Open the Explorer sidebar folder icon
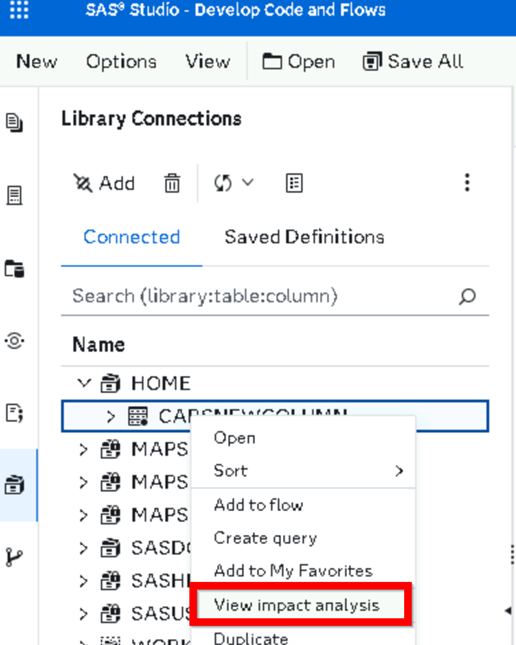This screenshot has height=645, width=516. (15, 269)
